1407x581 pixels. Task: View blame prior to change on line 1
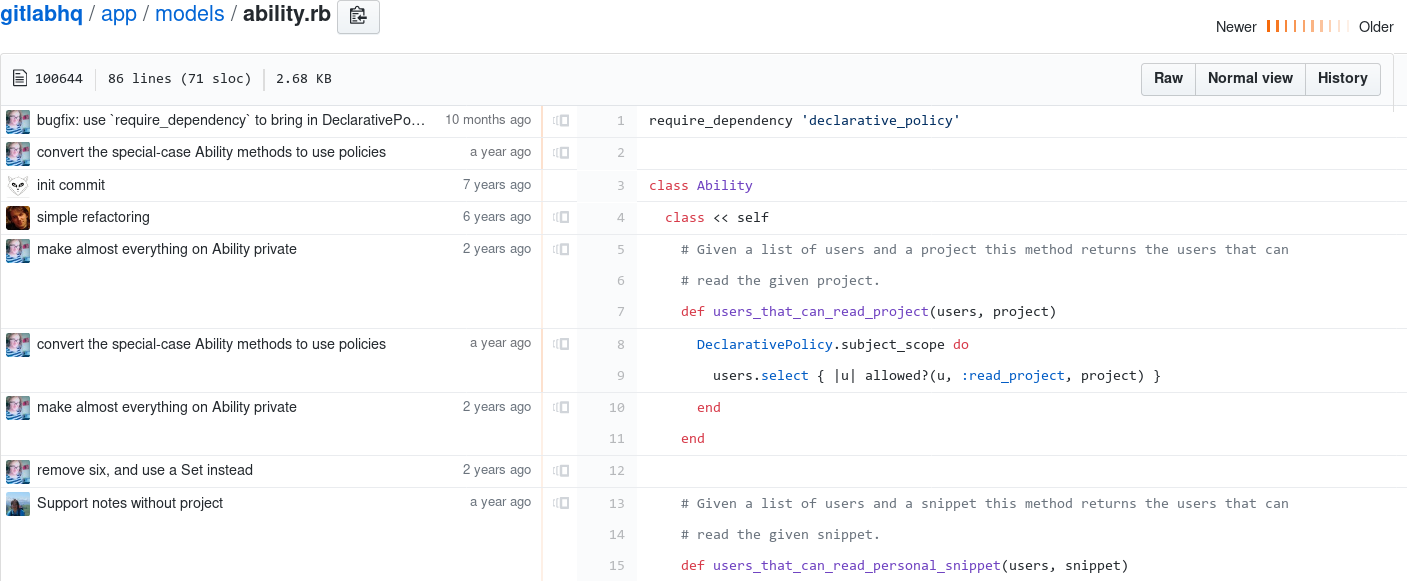[x=561, y=121]
